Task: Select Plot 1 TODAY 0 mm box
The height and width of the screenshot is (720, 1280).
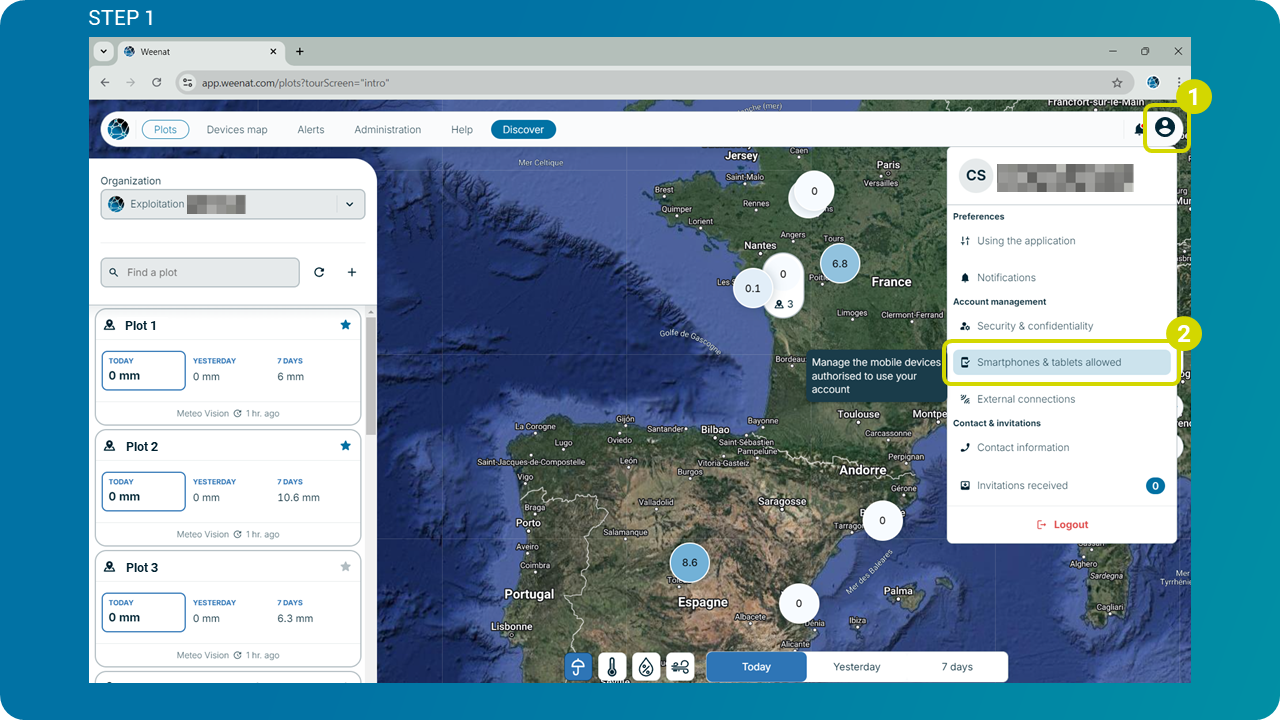Action: 144,370
